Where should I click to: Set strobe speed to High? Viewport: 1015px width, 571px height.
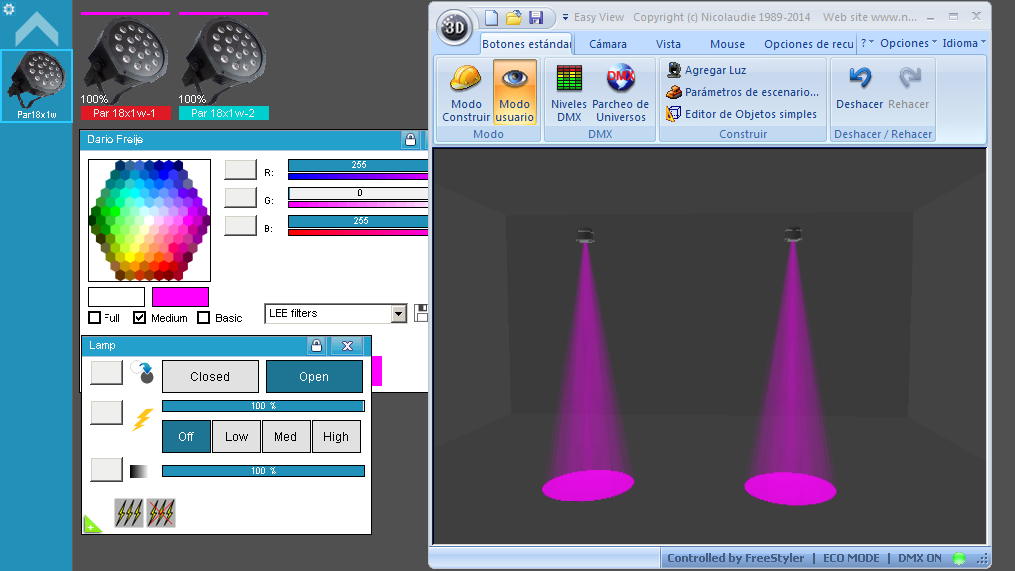click(x=336, y=436)
